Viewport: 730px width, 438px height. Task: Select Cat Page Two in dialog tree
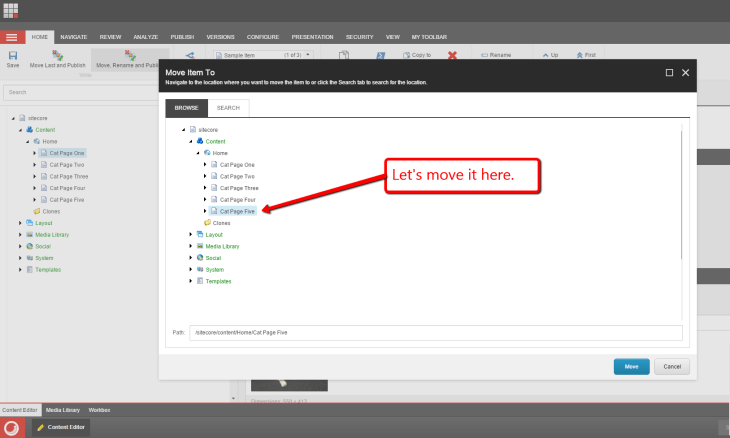tap(237, 176)
